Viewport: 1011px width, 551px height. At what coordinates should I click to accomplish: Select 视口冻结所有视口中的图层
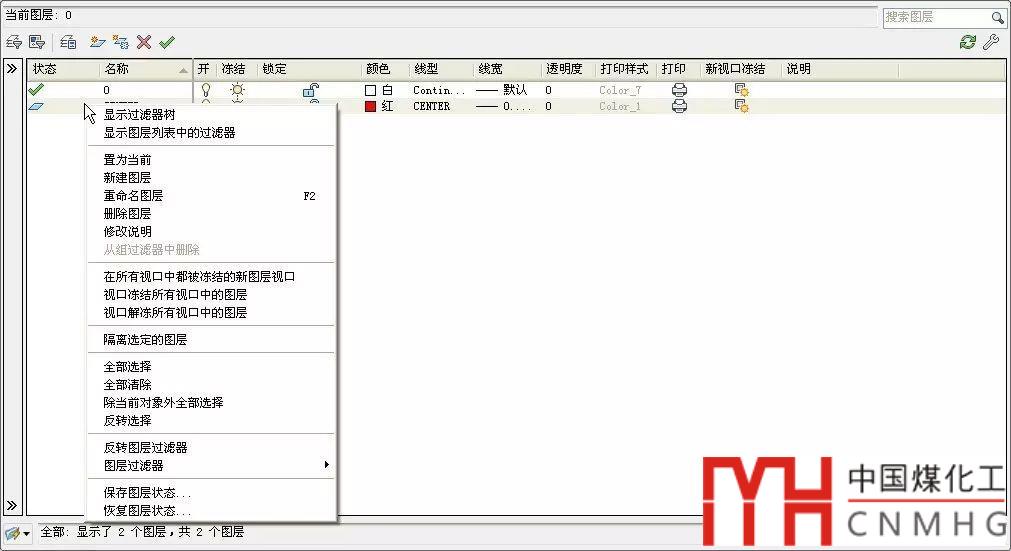click(175, 295)
